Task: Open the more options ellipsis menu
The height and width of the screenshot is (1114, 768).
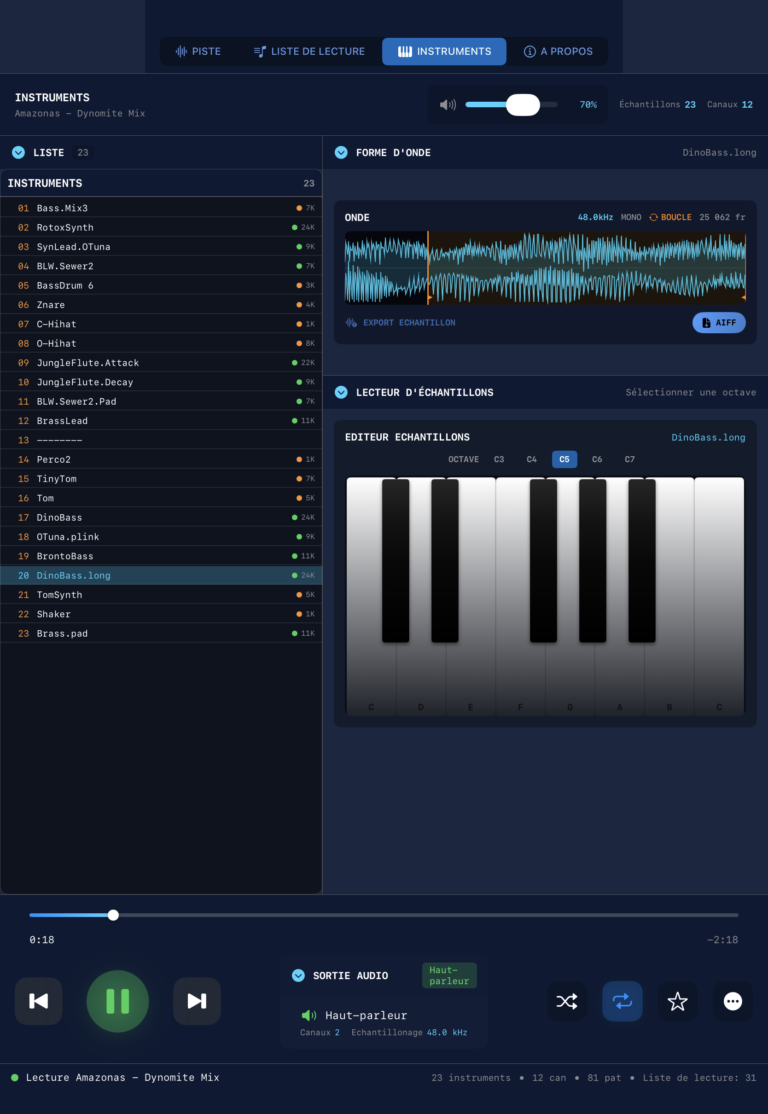Action: 733,1001
